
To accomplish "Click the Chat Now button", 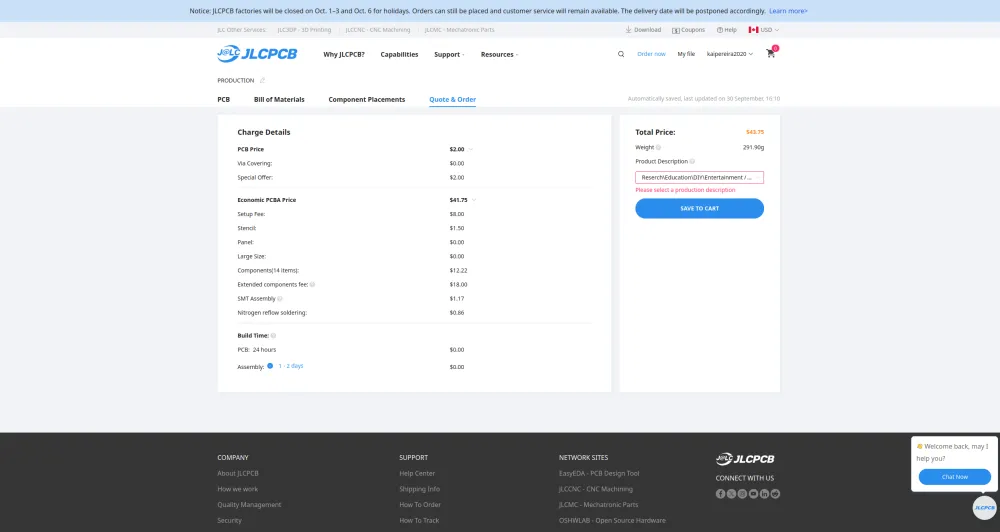I will [x=954, y=477].
